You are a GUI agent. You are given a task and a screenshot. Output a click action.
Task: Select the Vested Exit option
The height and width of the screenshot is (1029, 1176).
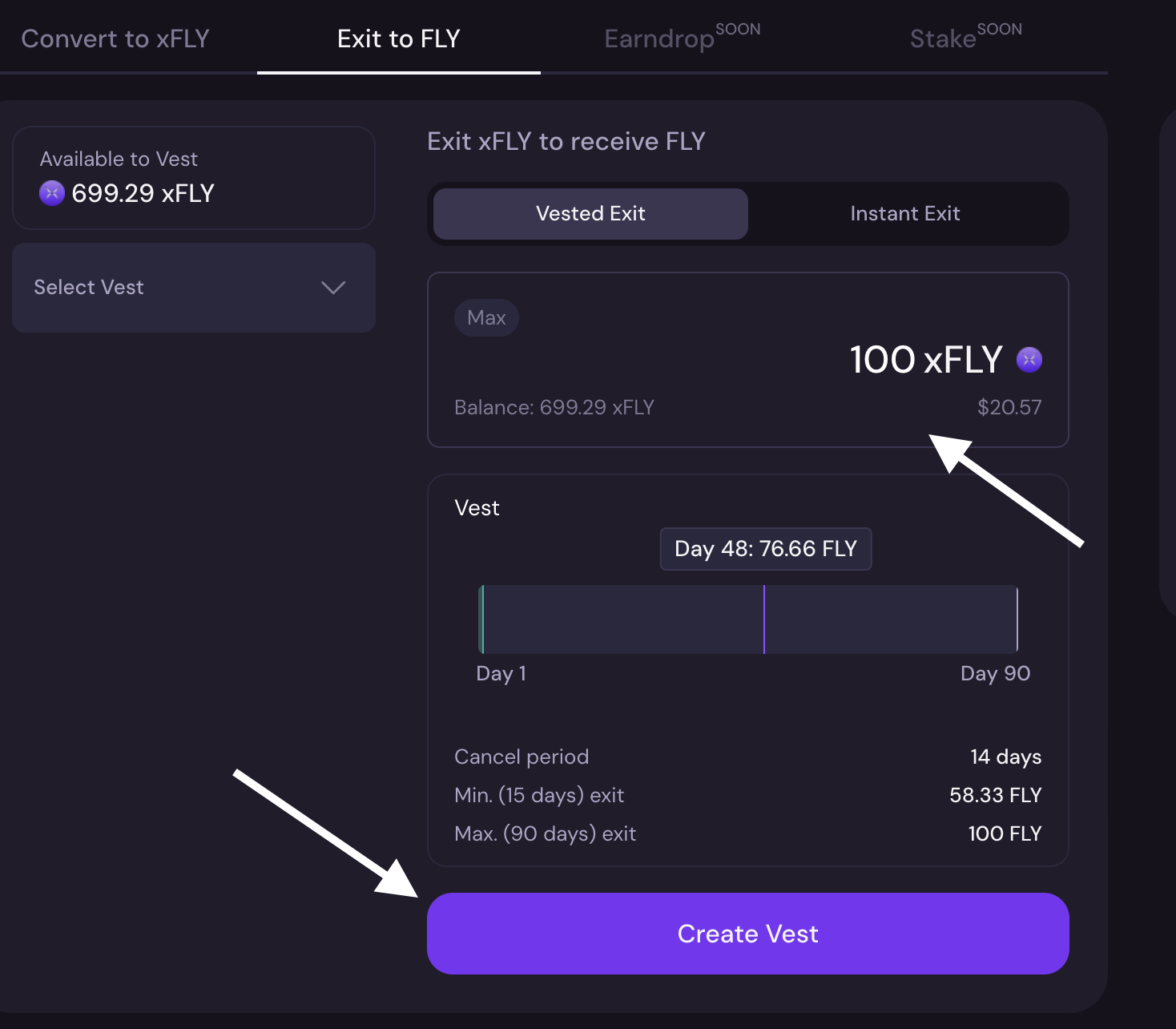[590, 214]
